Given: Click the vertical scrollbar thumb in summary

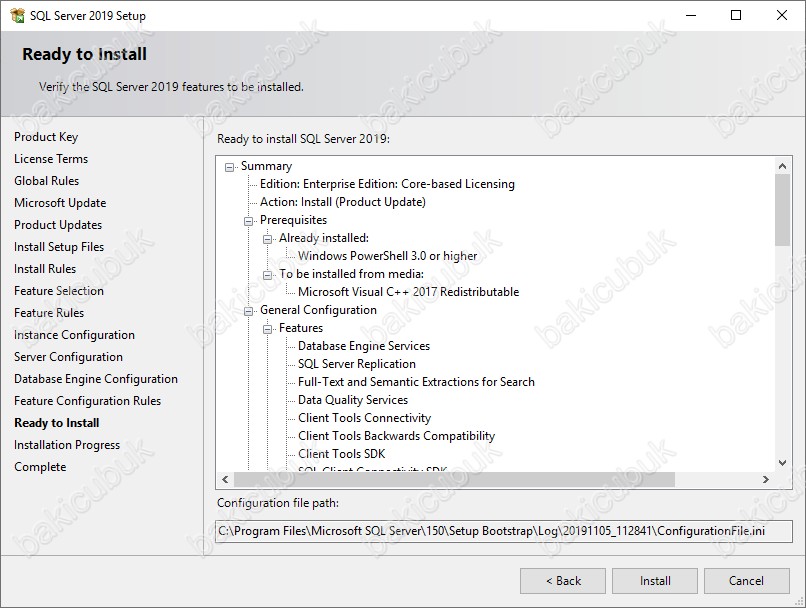Looking at the screenshot, I should pyautogui.click(x=782, y=210).
